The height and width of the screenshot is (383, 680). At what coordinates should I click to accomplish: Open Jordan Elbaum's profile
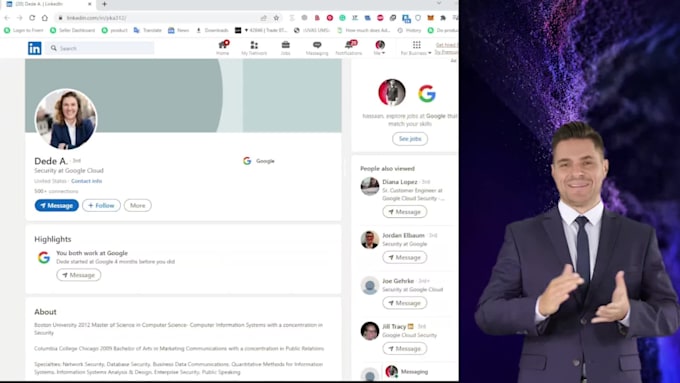pos(403,235)
